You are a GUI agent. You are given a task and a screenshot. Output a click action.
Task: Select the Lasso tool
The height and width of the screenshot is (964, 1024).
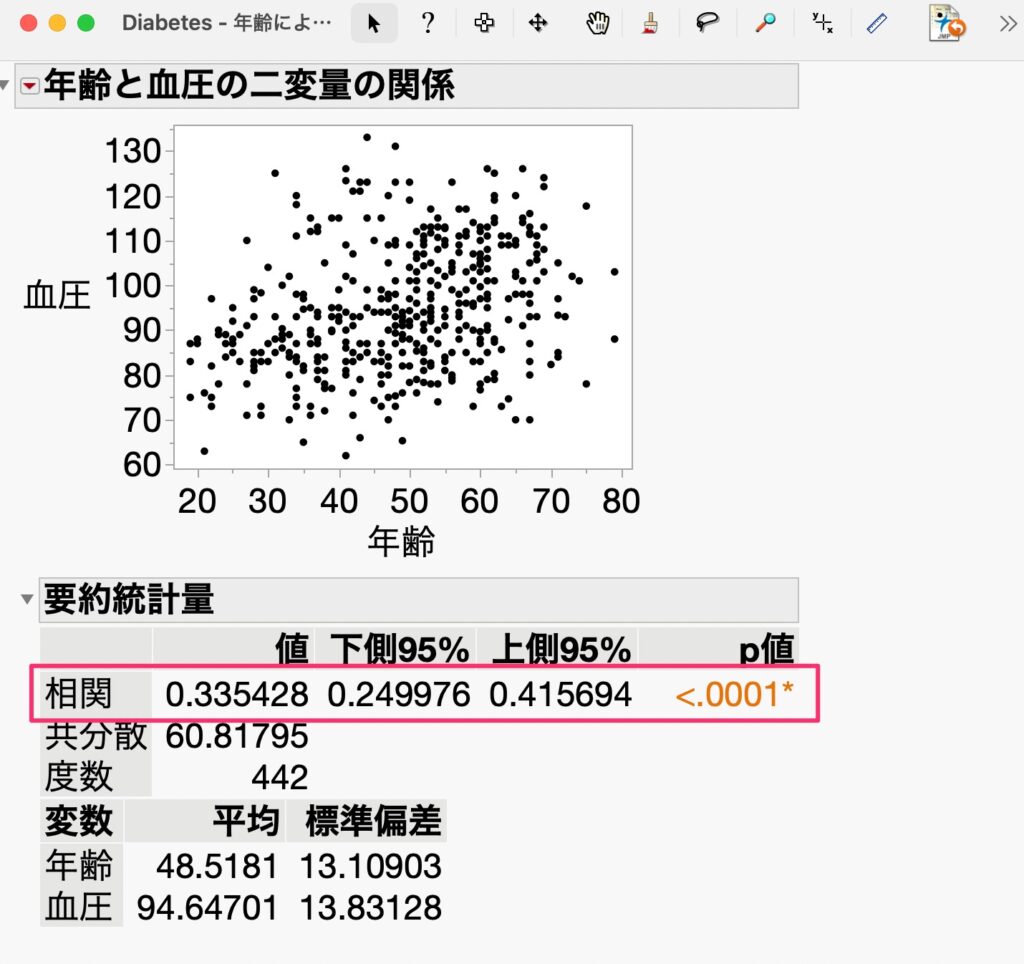pos(708,24)
